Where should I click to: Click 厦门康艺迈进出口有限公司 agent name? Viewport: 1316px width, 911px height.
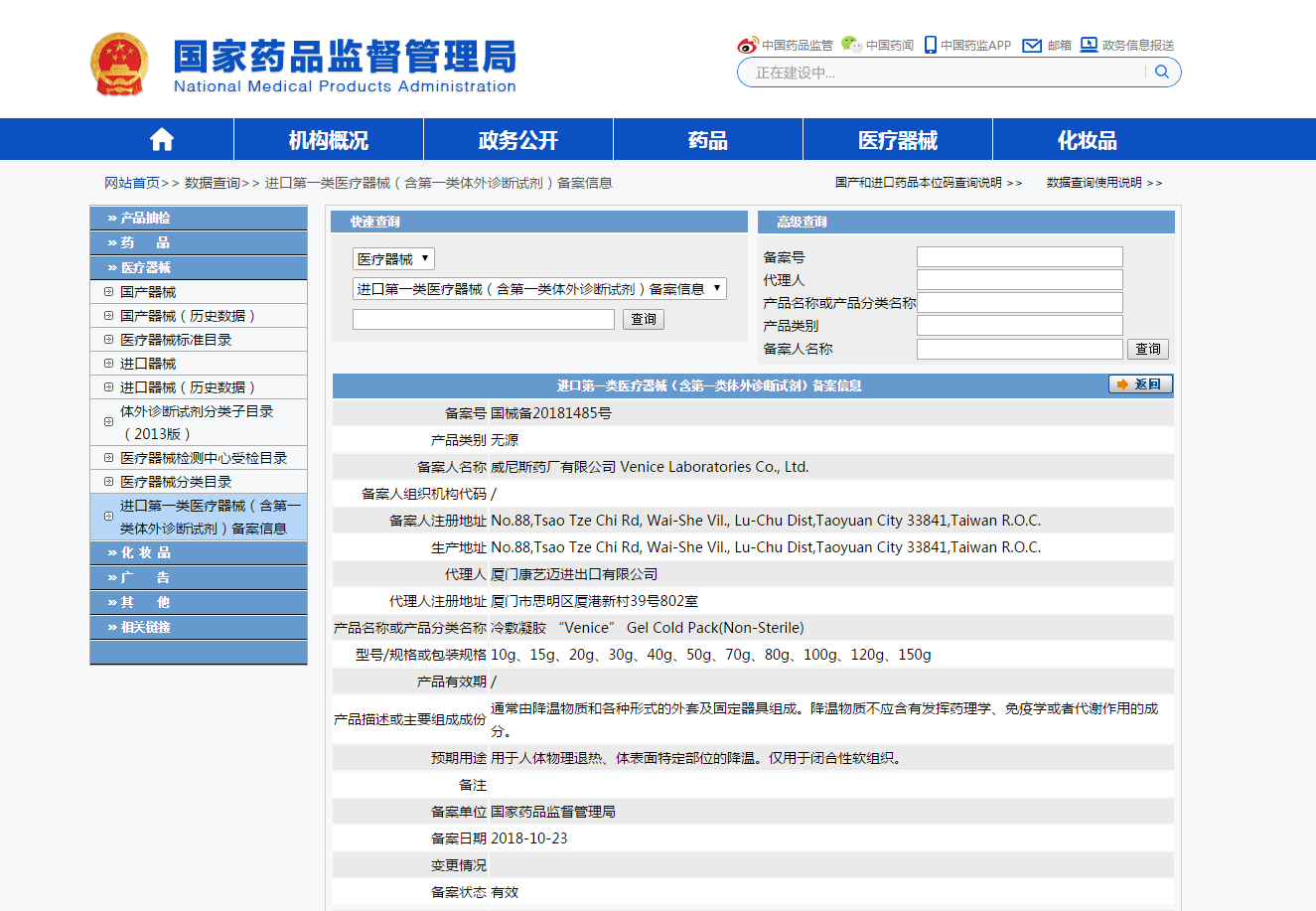point(574,574)
